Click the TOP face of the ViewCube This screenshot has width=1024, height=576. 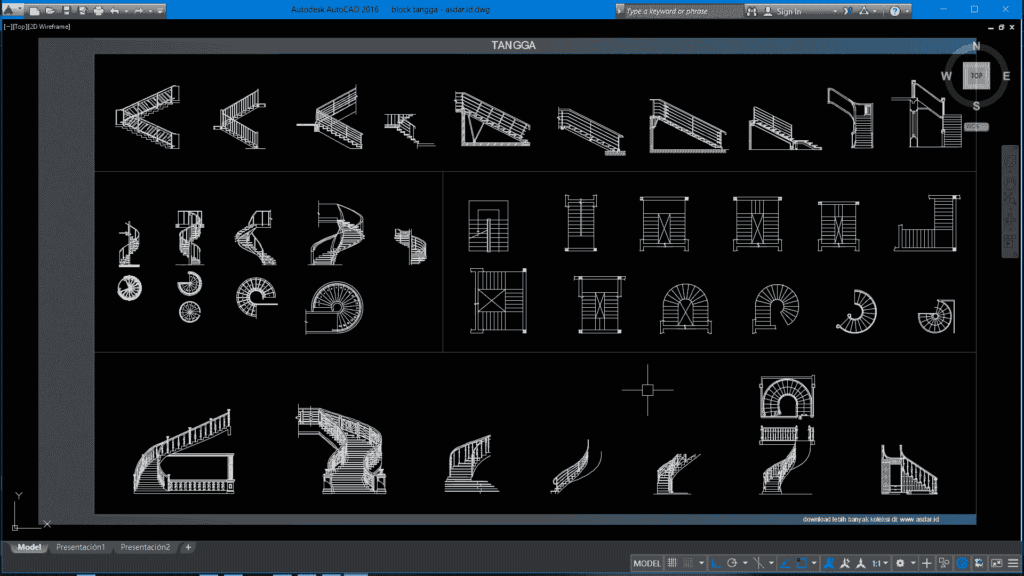[976, 76]
